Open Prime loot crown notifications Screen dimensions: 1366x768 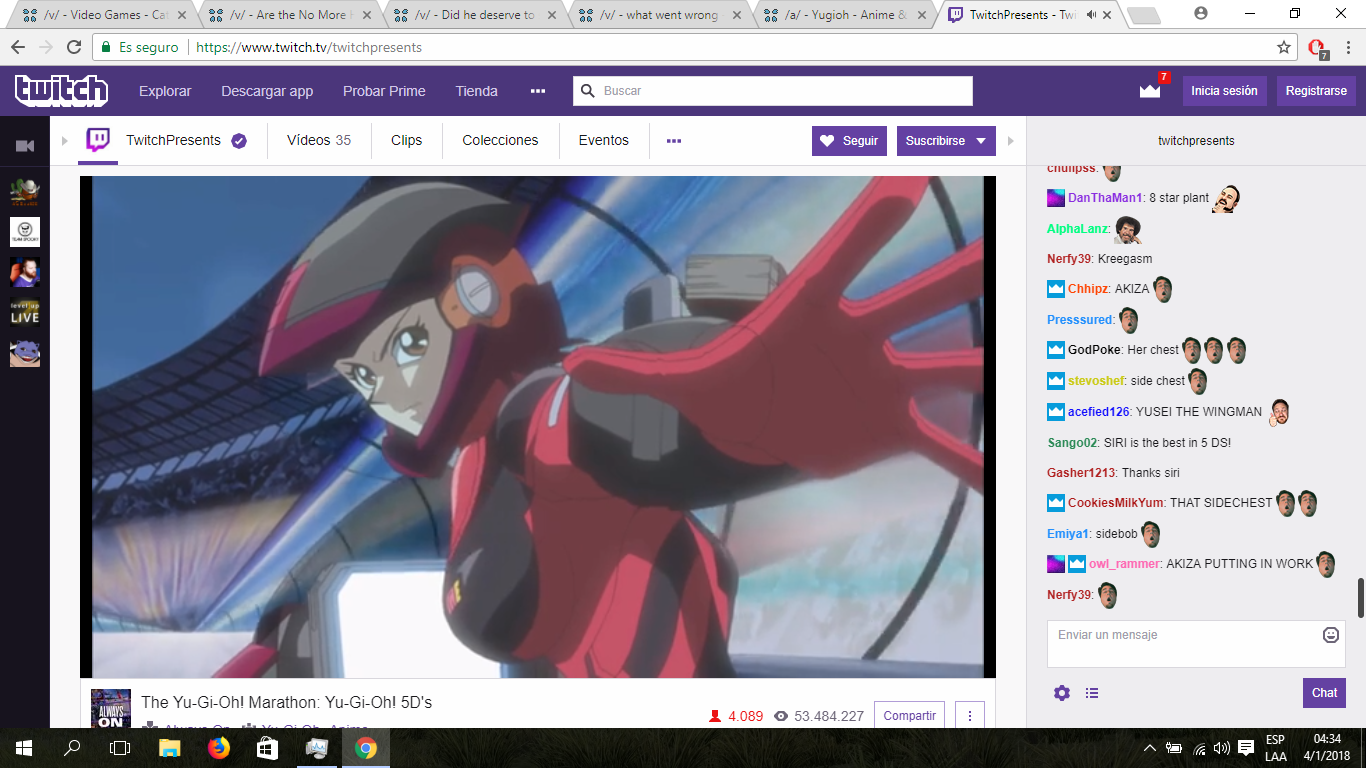(x=1150, y=90)
